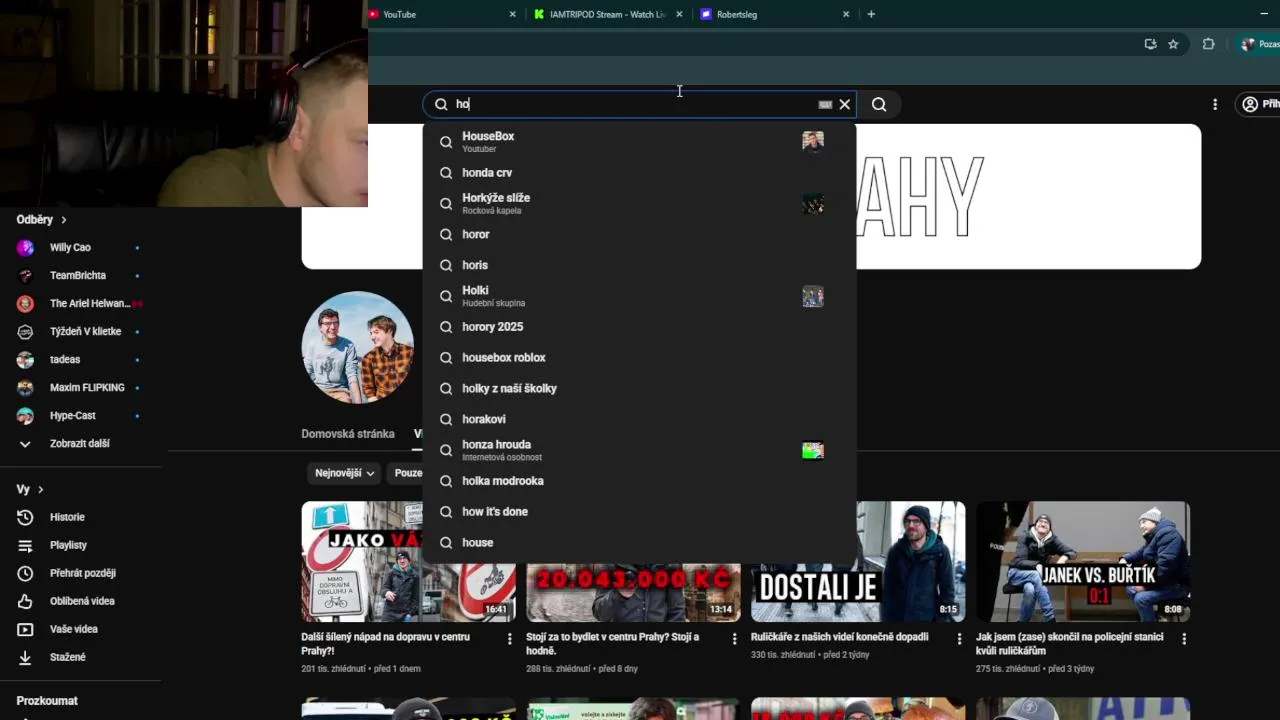Open the browser profile avatar button
This screenshot has height=720, width=1280.
click(x=1259, y=44)
